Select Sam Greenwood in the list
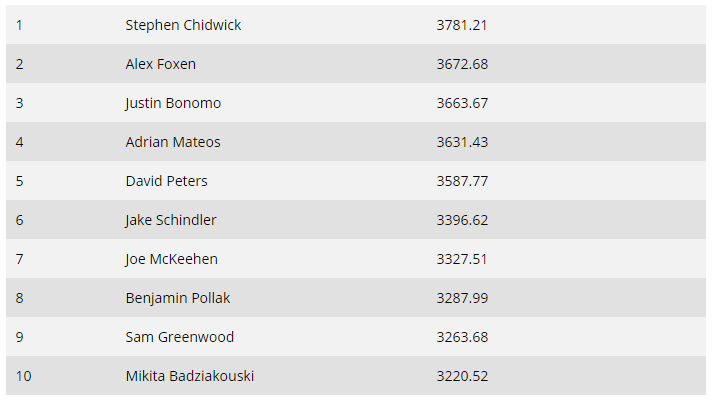 pyautogui.click(x=180, y=337)
